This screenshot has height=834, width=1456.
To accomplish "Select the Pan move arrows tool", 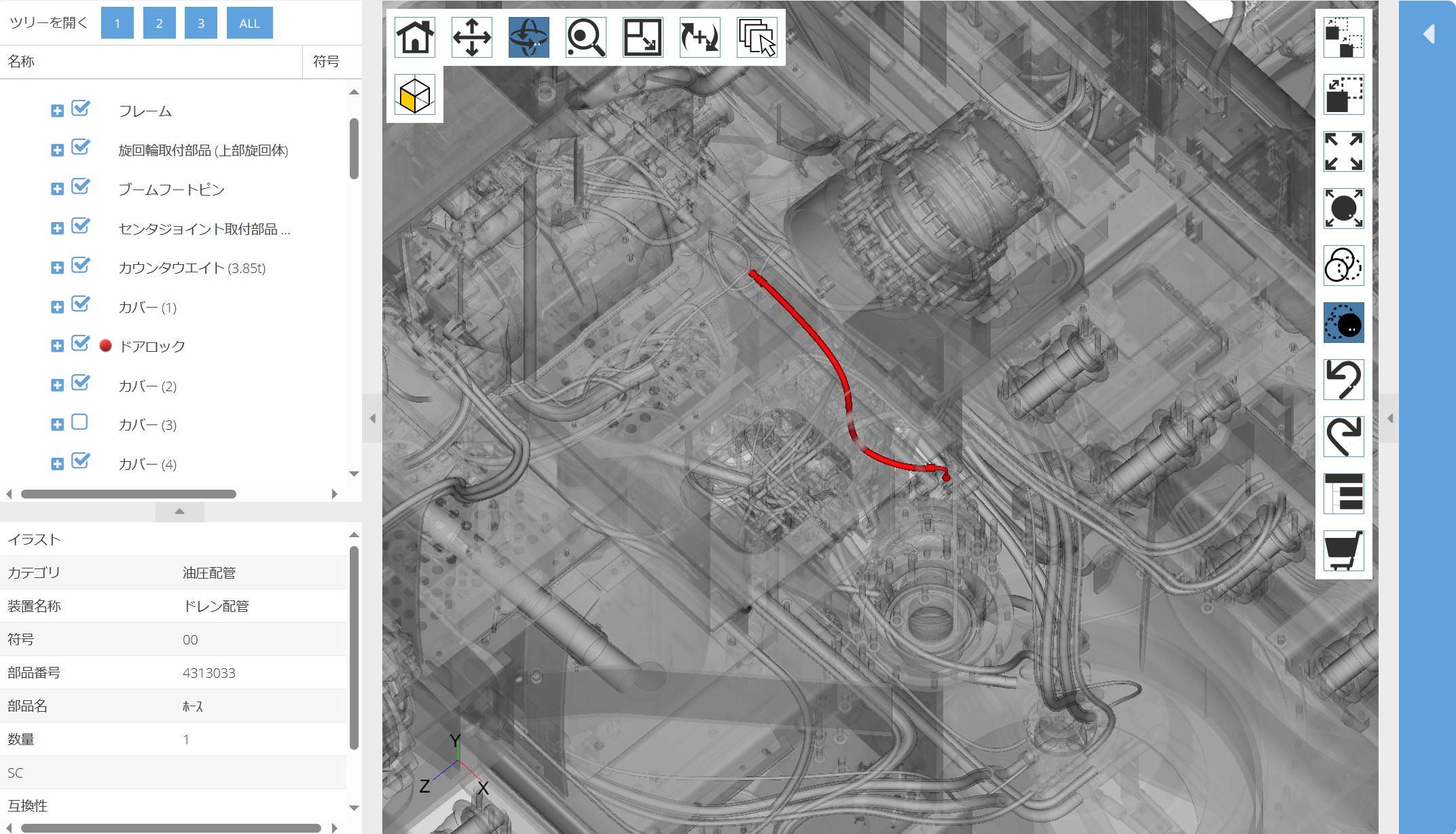I will (472, 37).
